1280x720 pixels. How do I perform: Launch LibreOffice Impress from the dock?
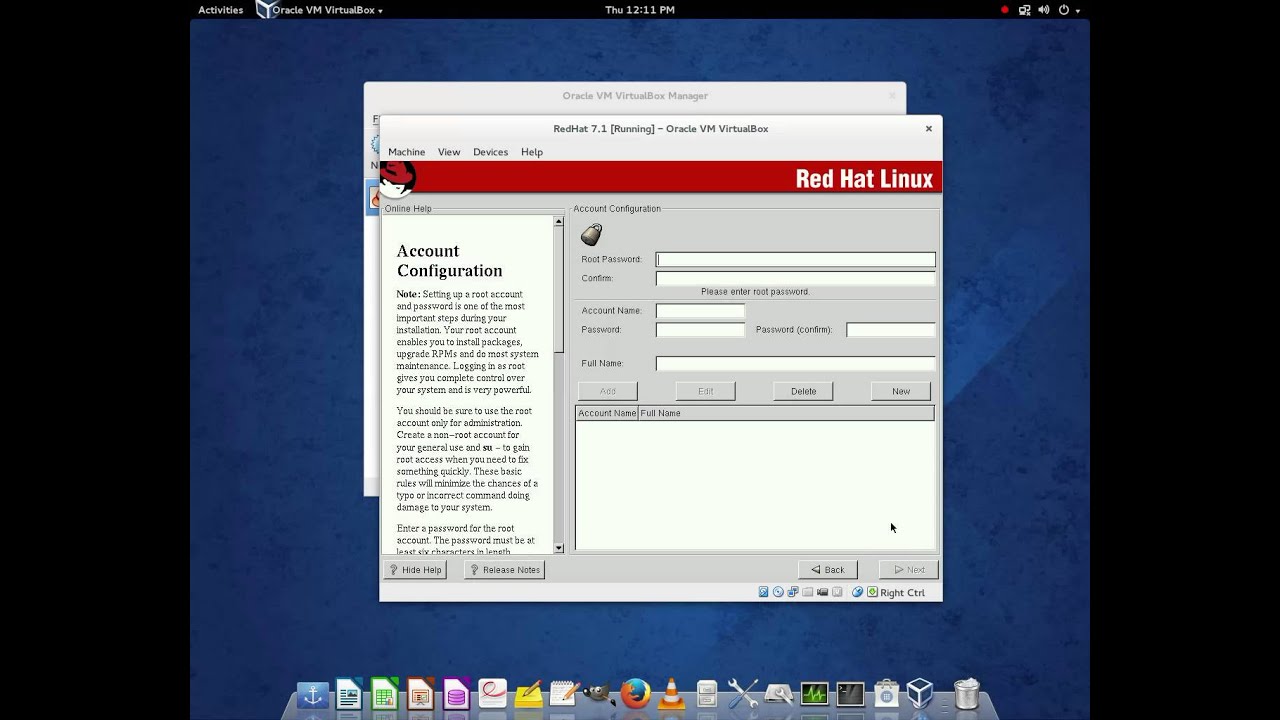coord(421,694)
